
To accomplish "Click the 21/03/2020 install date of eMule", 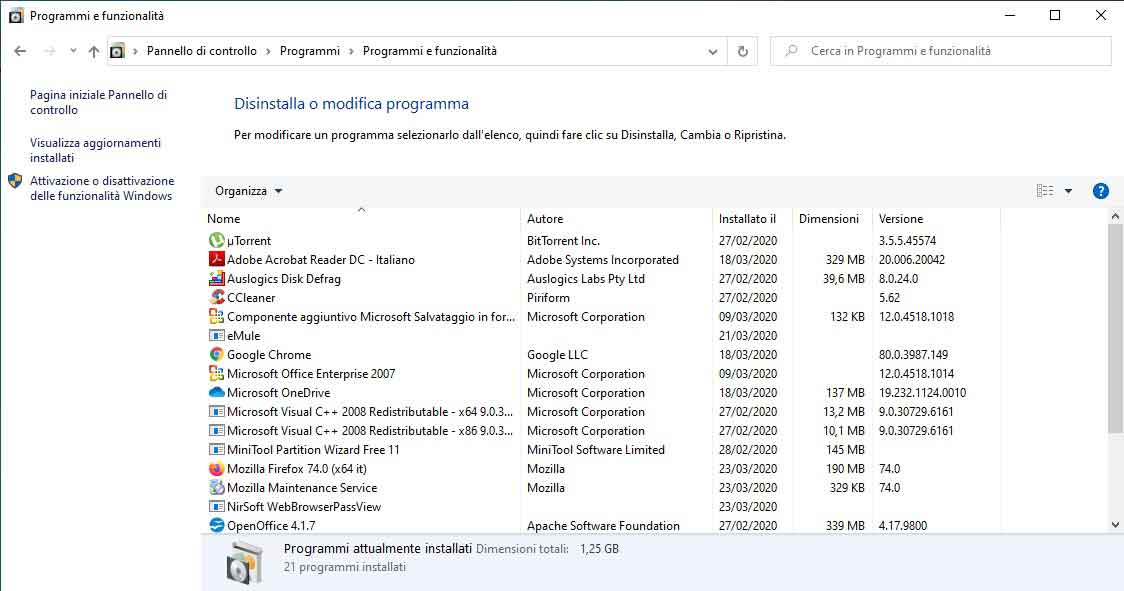I will point(748,335).
